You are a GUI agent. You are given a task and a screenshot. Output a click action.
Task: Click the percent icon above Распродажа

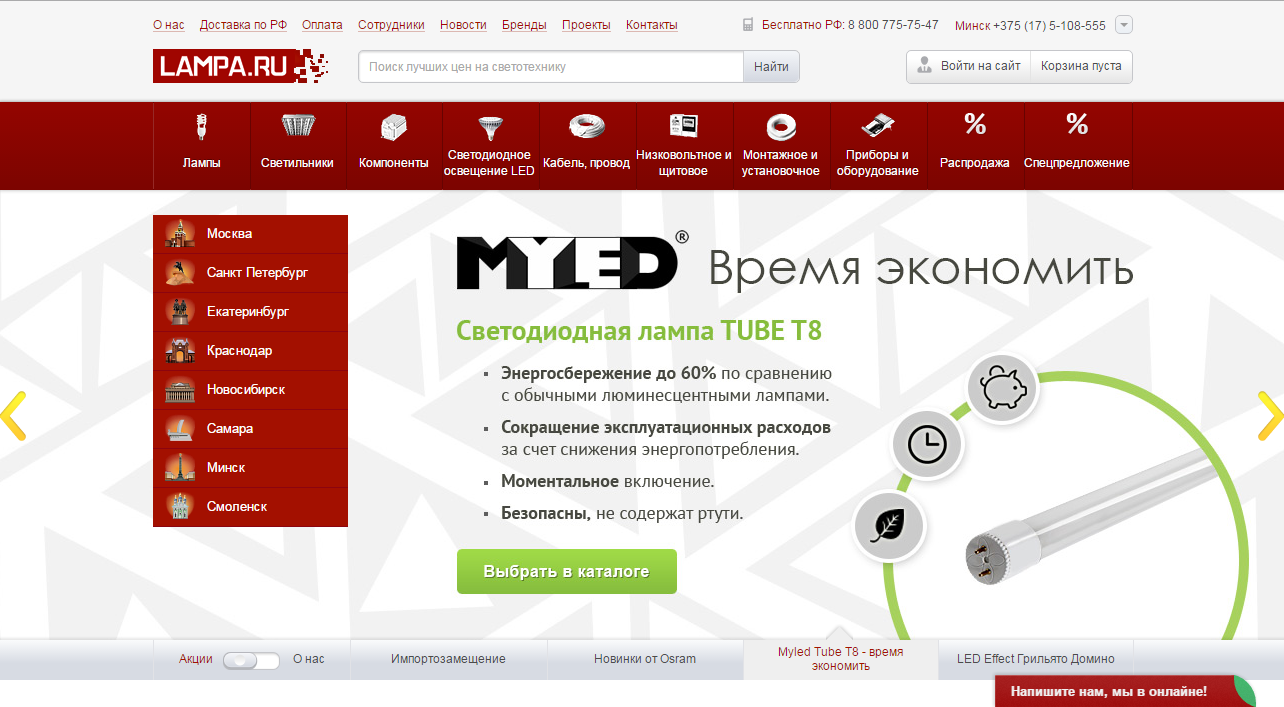pos(975,124)
